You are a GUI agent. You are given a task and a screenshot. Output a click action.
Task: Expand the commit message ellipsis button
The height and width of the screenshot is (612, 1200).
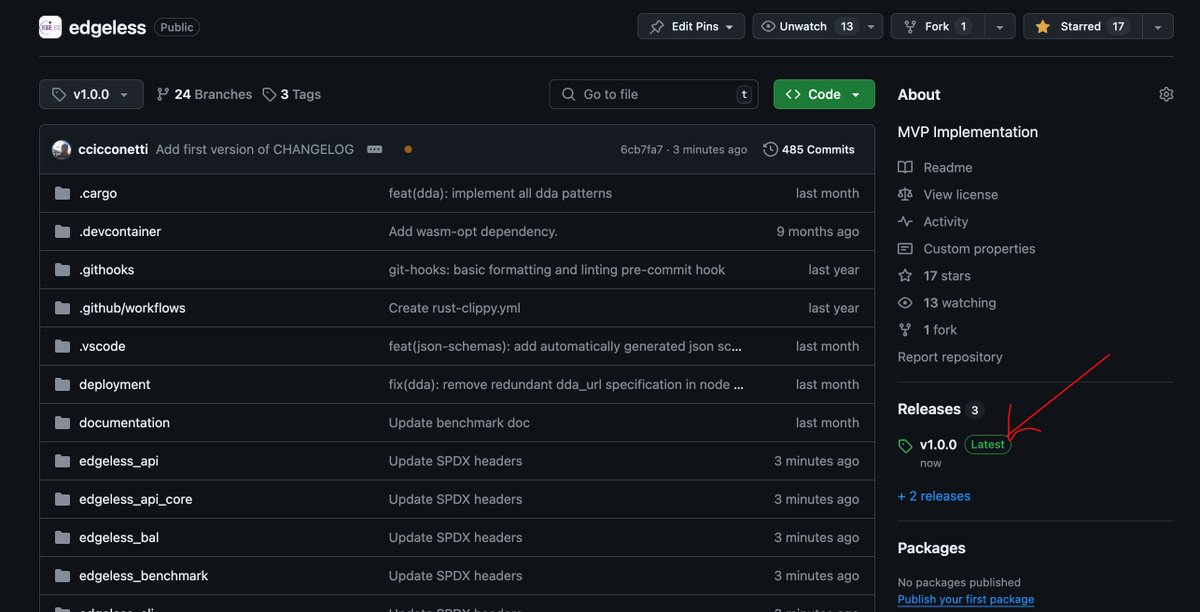point(374,149)
